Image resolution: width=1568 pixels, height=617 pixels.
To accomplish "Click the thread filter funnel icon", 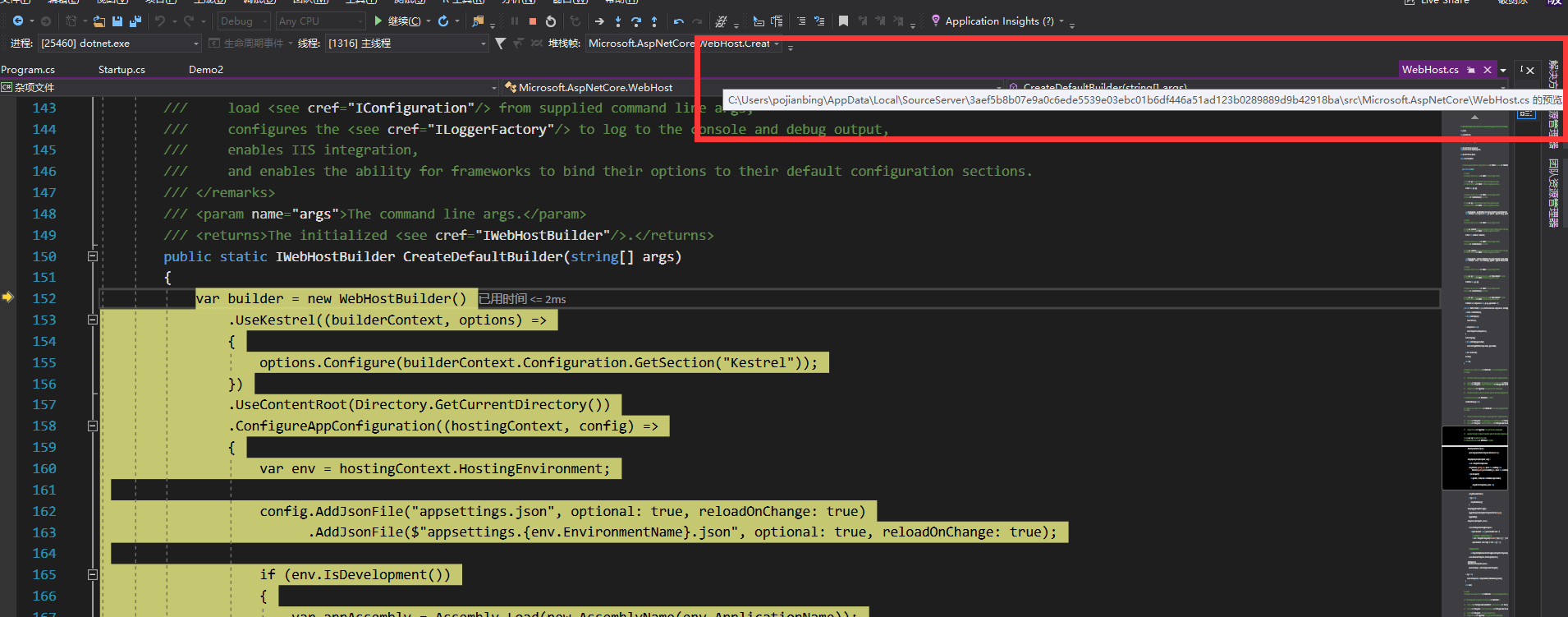I will click(500, 44).
